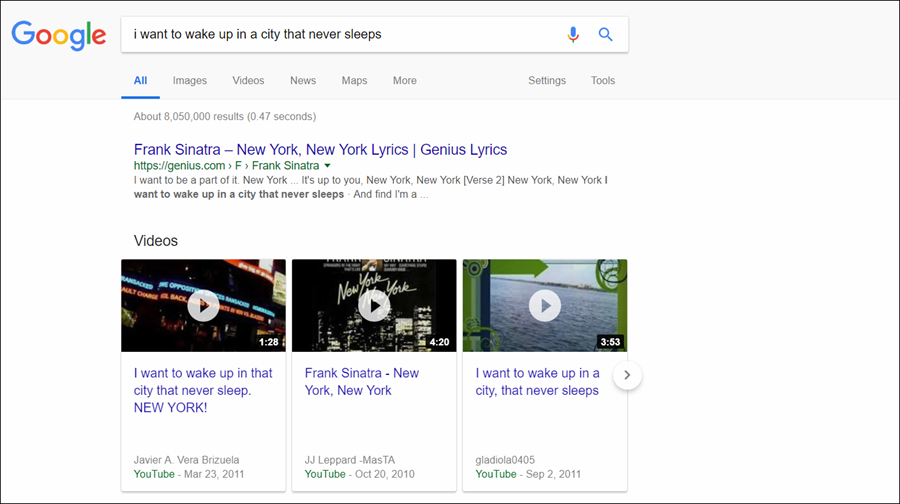900x504 pixels.
Task: Switch to the Images tab
Action: pos(189,81)
